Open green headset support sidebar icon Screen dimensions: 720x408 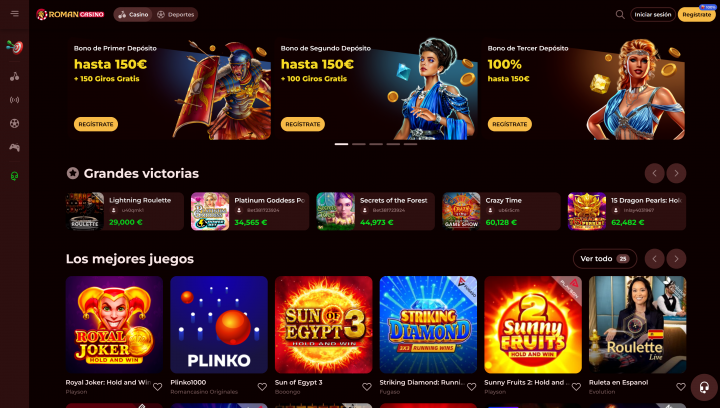[15, 176]
